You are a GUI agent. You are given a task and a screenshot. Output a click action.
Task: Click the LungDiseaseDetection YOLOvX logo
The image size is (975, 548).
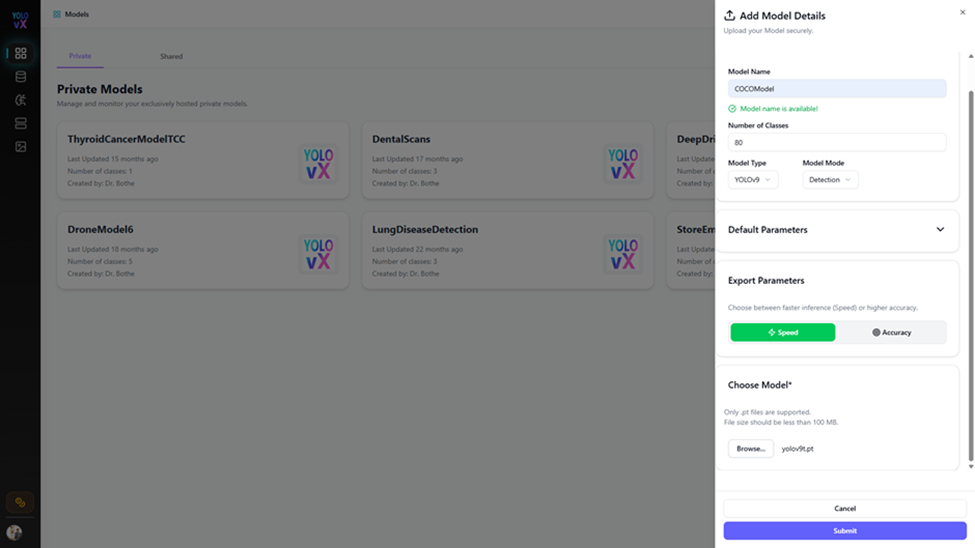623,254
